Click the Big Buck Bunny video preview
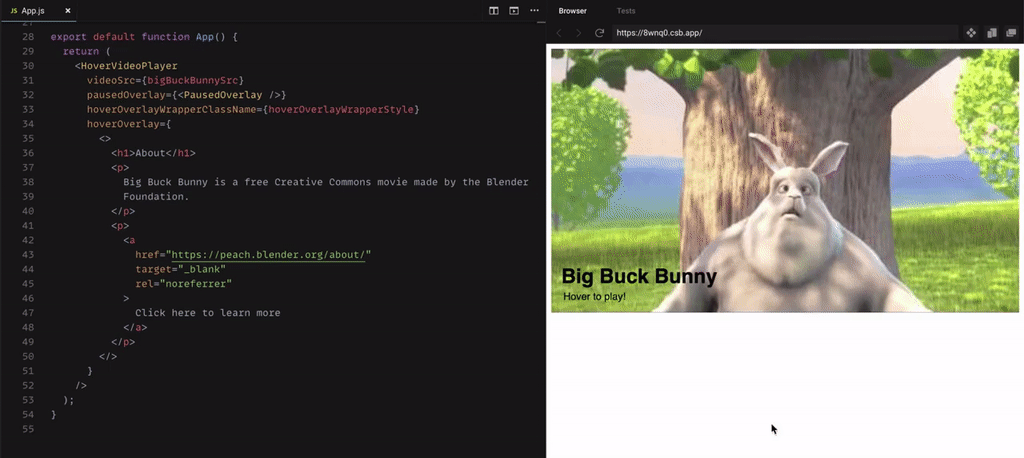Image resolution: width=1024 pixels, height=458 pixels. click(785, 180)
